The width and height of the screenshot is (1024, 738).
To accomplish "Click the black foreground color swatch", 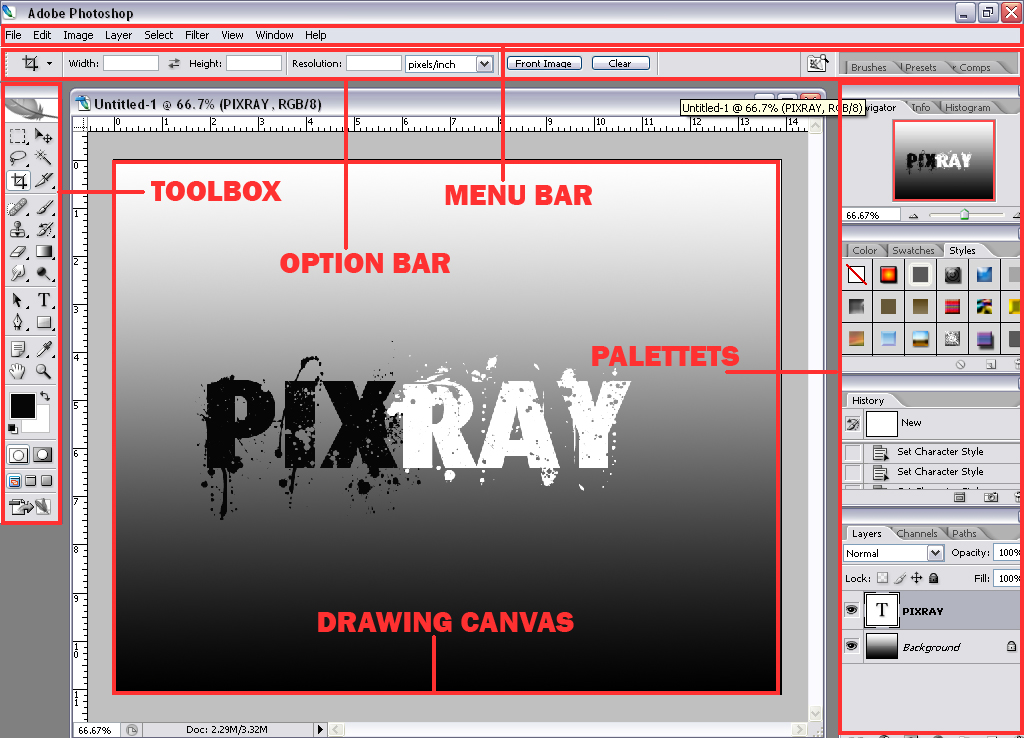I will tap(22, 406).
